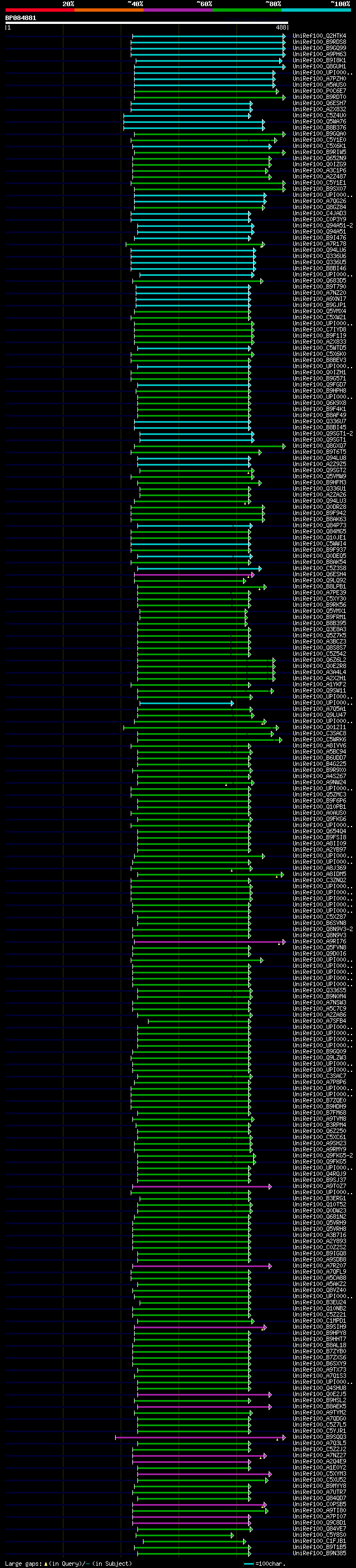The image size is (356, 1568).
Task: Click the query name BP084881
Action: (21, 18)
